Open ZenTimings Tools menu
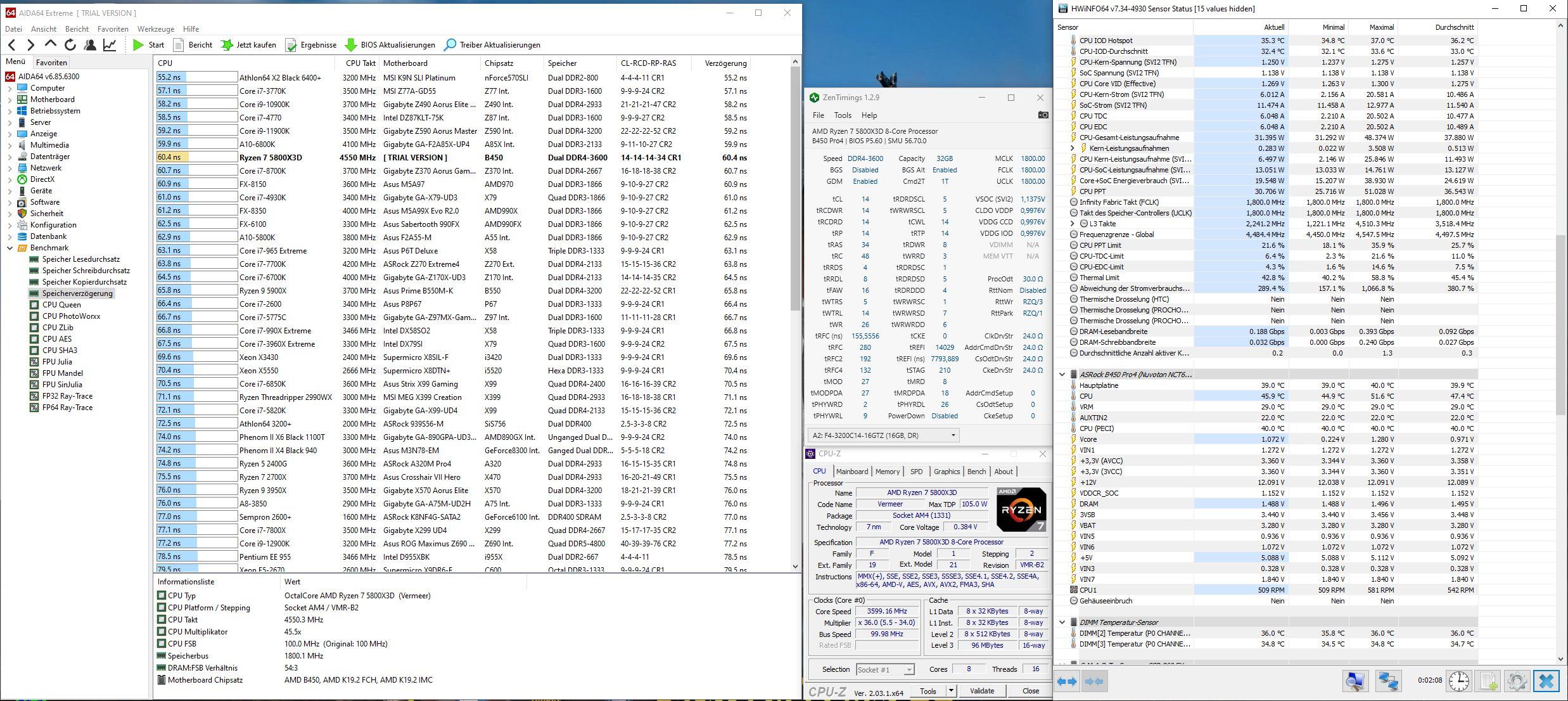The image size is (1568, 701). [x=843, y=115]
